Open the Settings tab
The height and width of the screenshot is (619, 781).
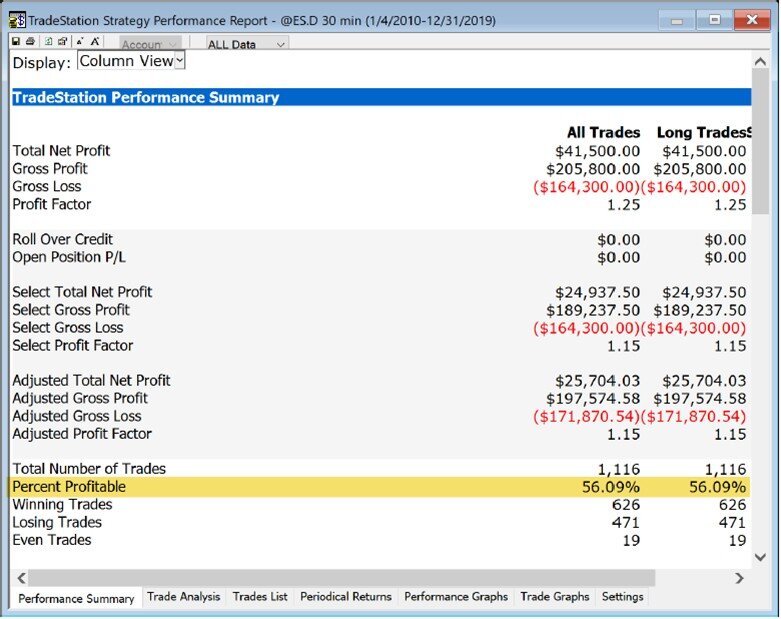[623, 597]
